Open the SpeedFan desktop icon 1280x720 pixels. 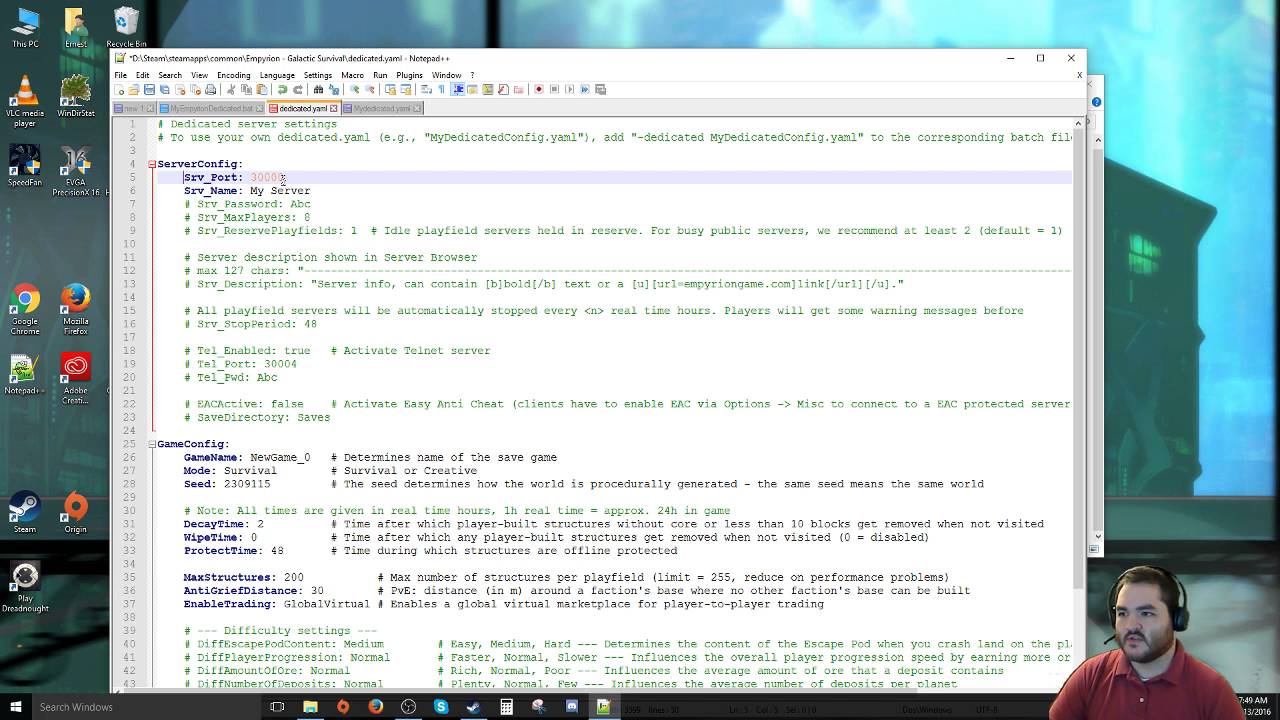click(x=25, y=166)
